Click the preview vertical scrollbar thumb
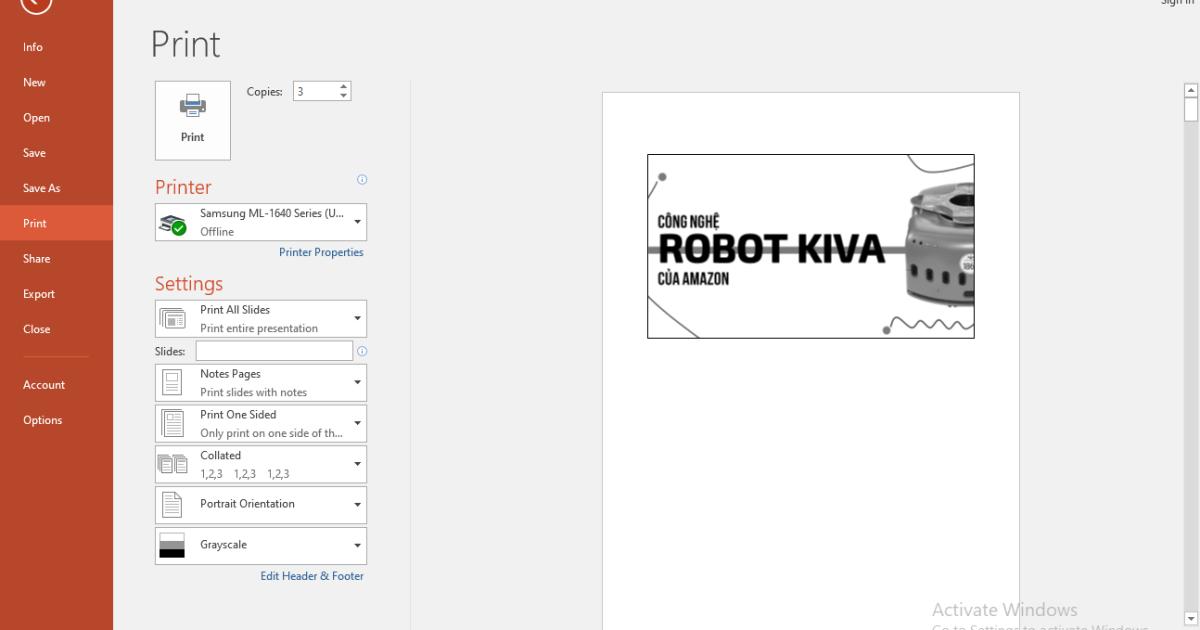The image size is (1200, 630). tap(1190, 110)
